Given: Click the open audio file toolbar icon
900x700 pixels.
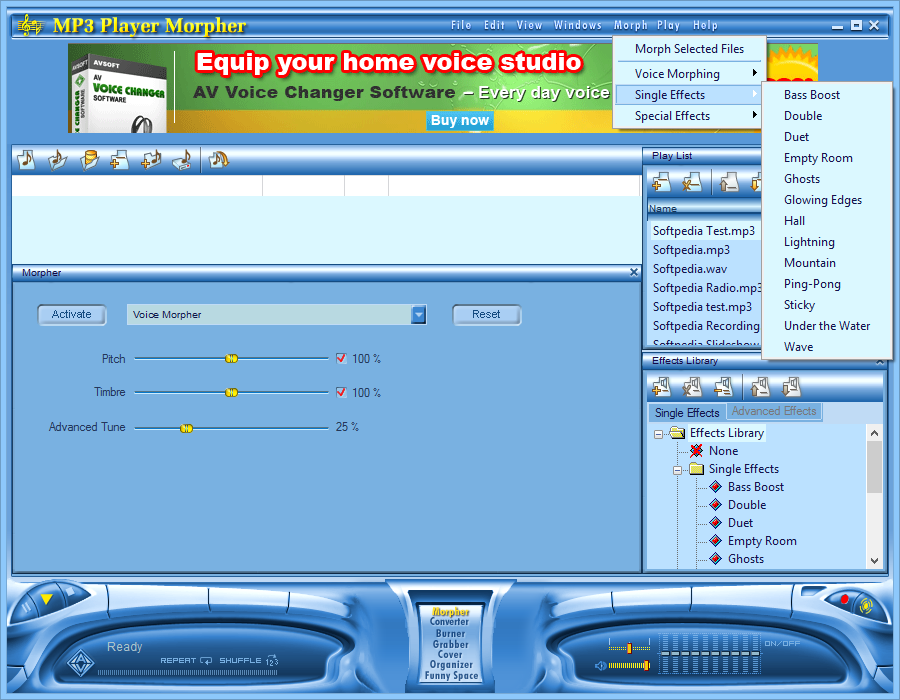Looking at the screenshot, I should pyautogui.click(x=26, y=160).
